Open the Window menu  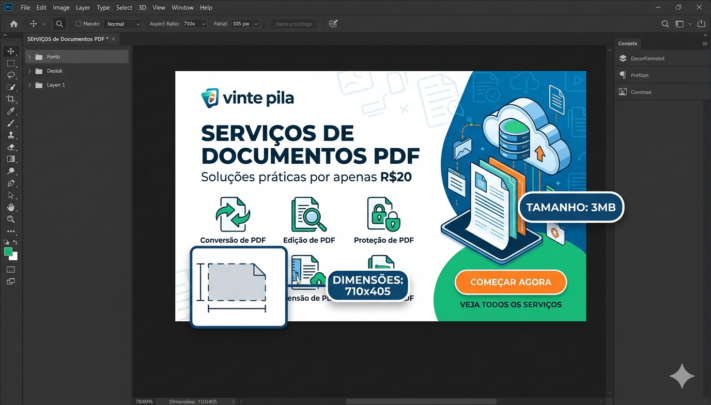pos(182,7)
